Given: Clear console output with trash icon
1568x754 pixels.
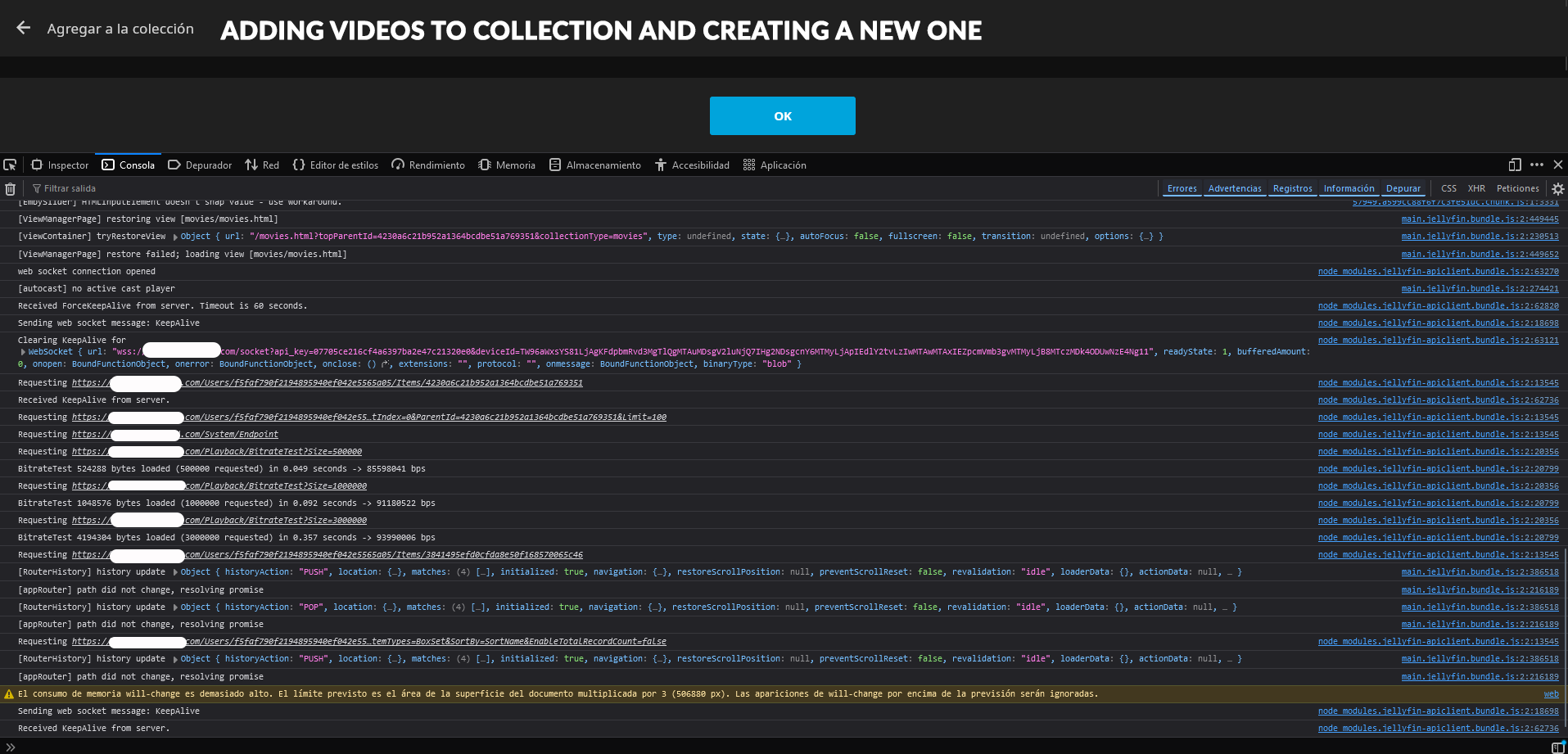Looking at the screenshot, I should click(10, 188).
